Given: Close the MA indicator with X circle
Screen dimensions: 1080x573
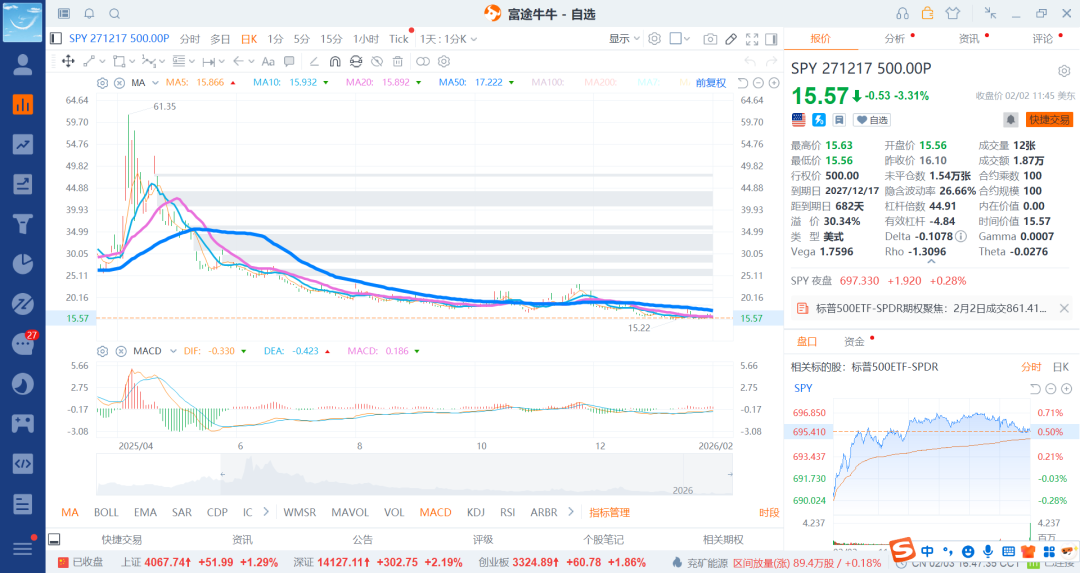Looking at the screenshot, I should click(119, 83).
